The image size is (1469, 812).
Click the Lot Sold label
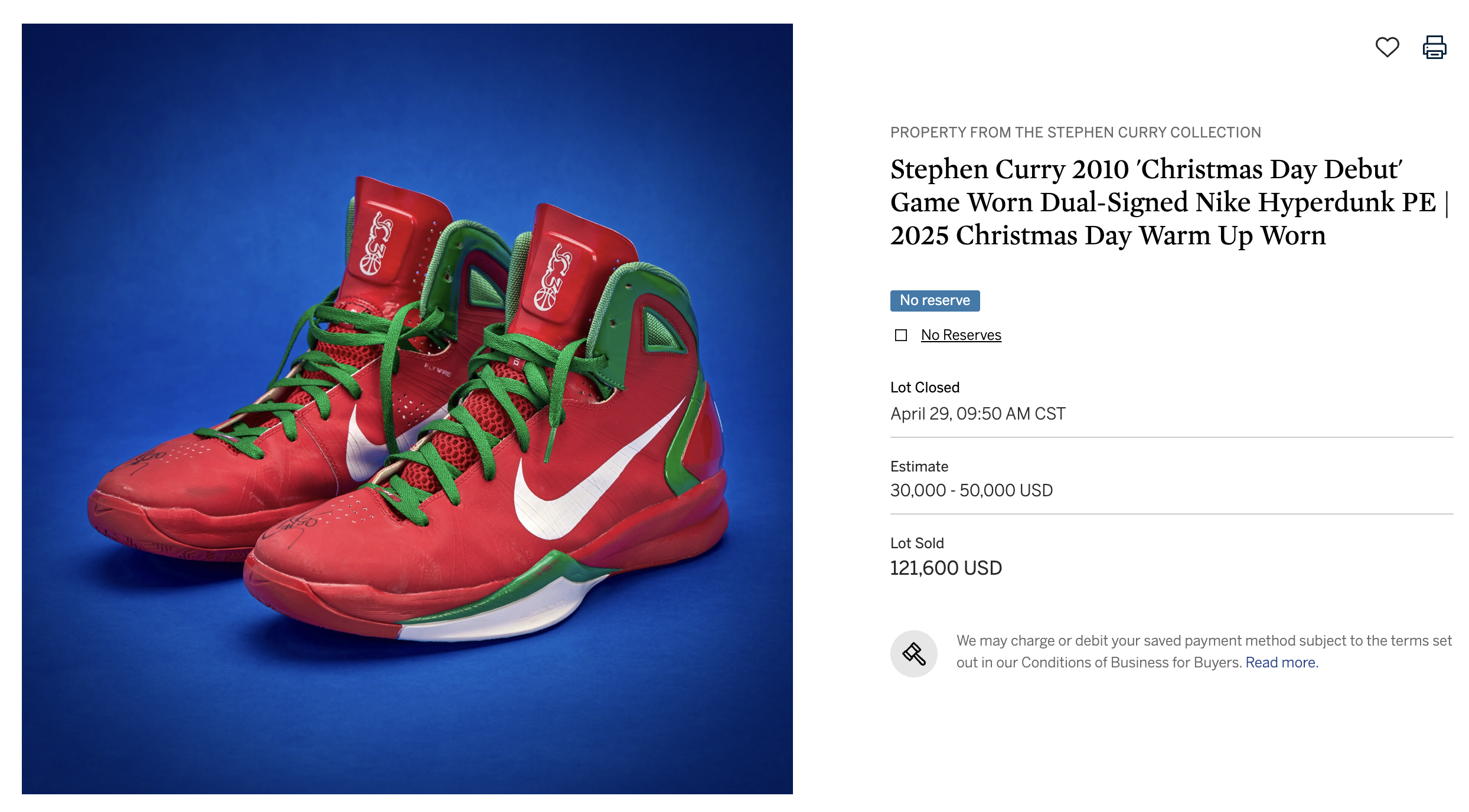[917, 543]
